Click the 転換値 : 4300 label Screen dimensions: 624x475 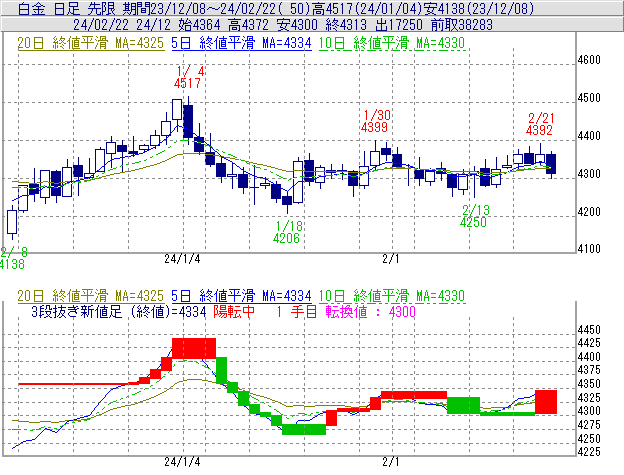point(370,311)
